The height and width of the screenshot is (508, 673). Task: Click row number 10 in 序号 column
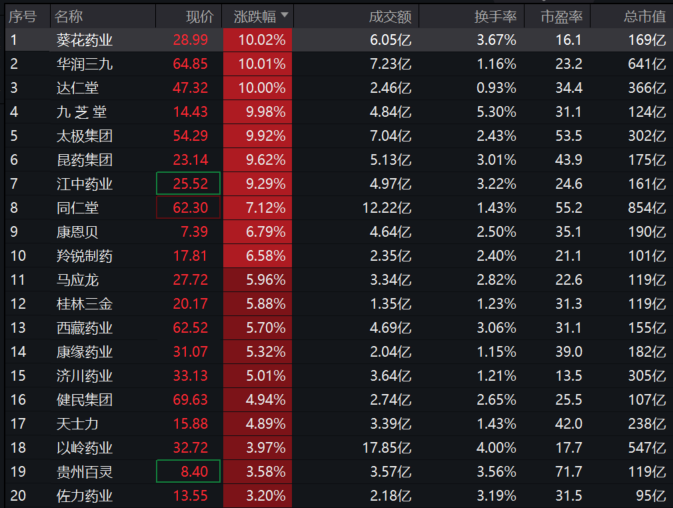18,256
